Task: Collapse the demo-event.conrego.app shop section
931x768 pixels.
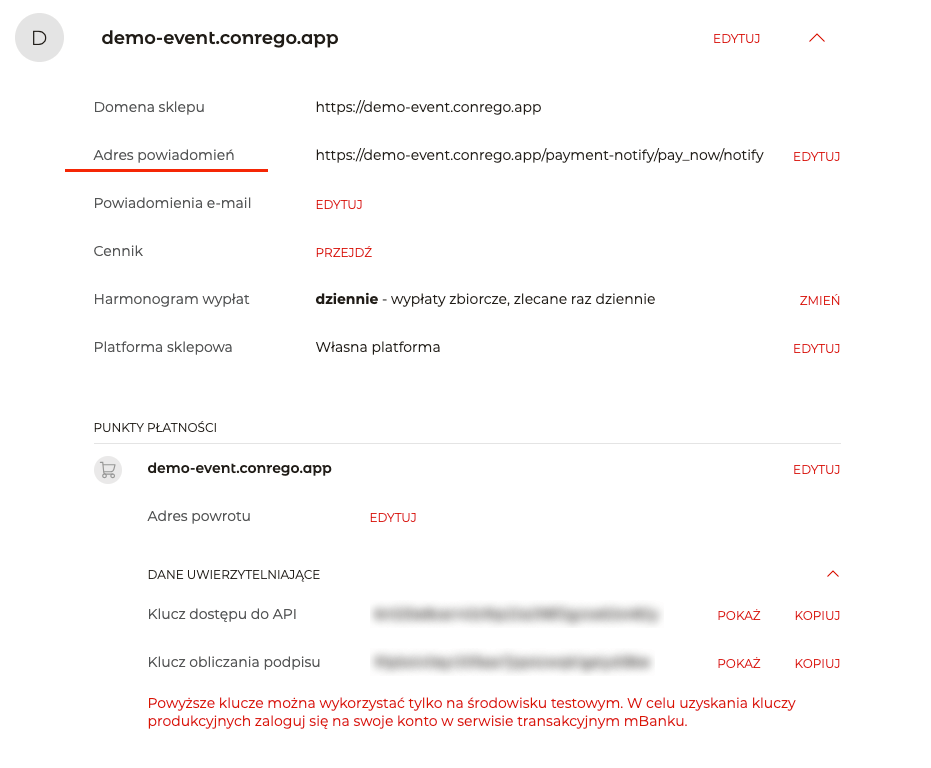Action: (816, 38)
